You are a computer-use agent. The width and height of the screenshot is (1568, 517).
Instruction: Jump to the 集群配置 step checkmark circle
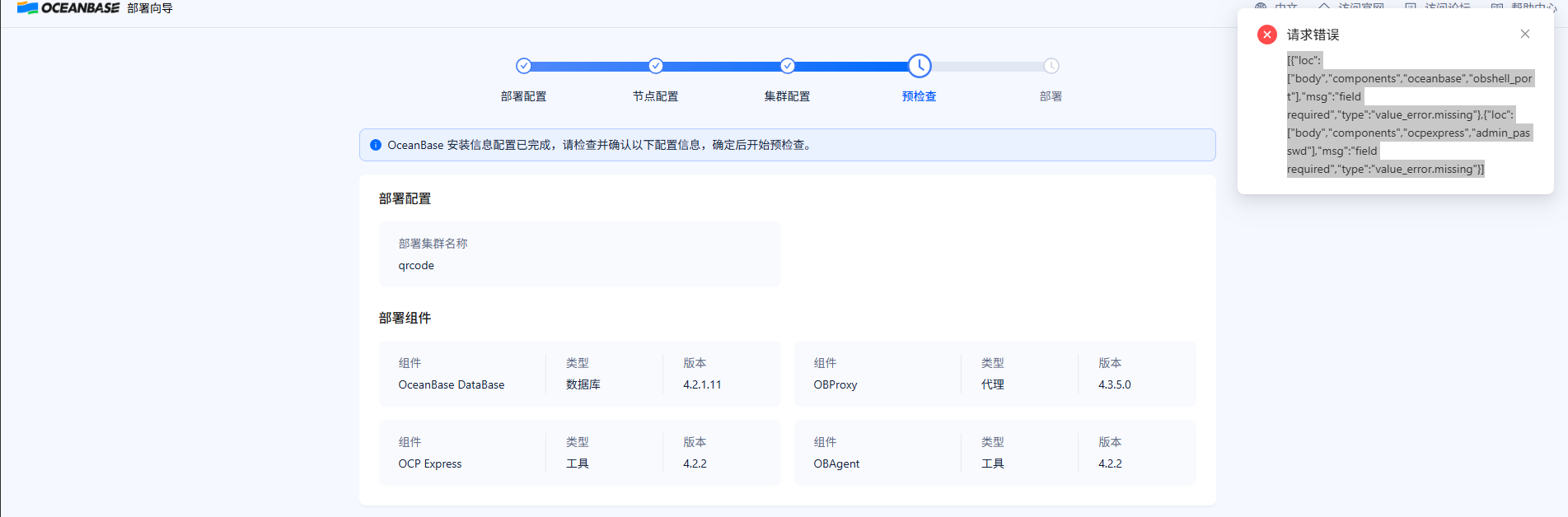click(x=787, y=66)
